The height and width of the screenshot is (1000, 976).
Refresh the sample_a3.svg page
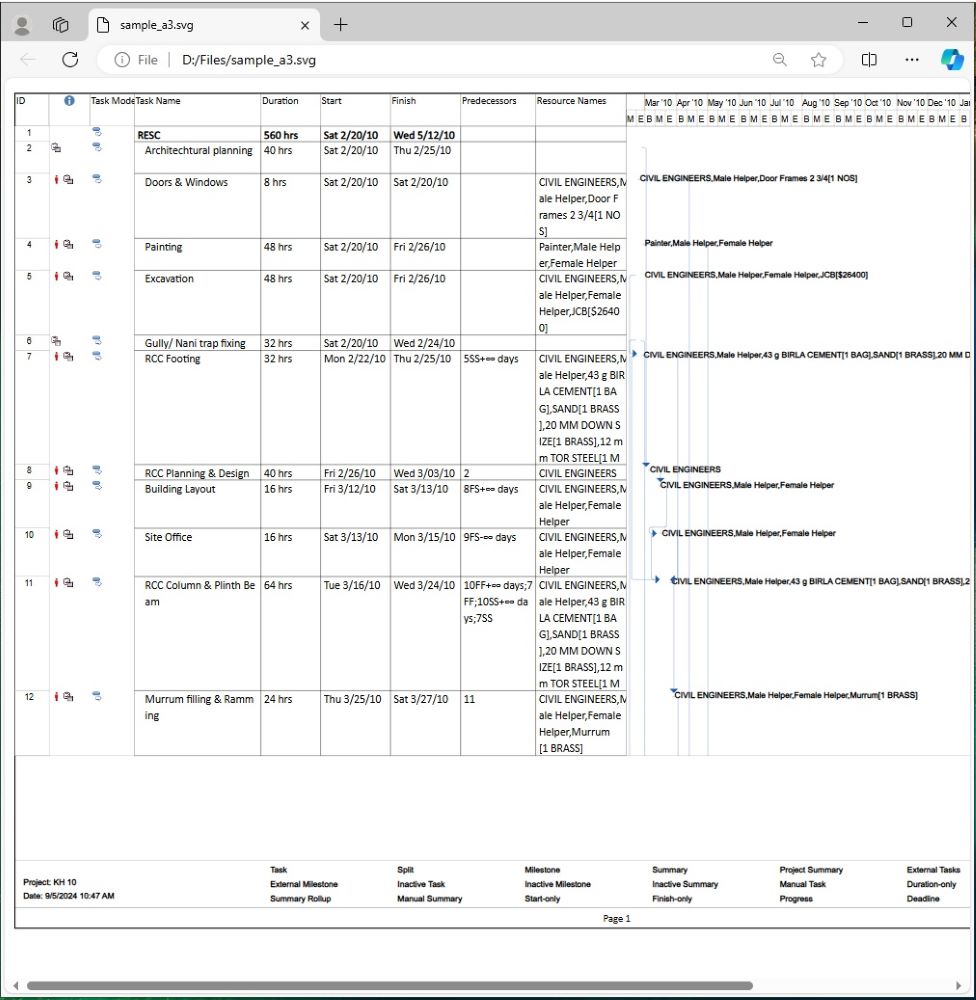[70, 60]
